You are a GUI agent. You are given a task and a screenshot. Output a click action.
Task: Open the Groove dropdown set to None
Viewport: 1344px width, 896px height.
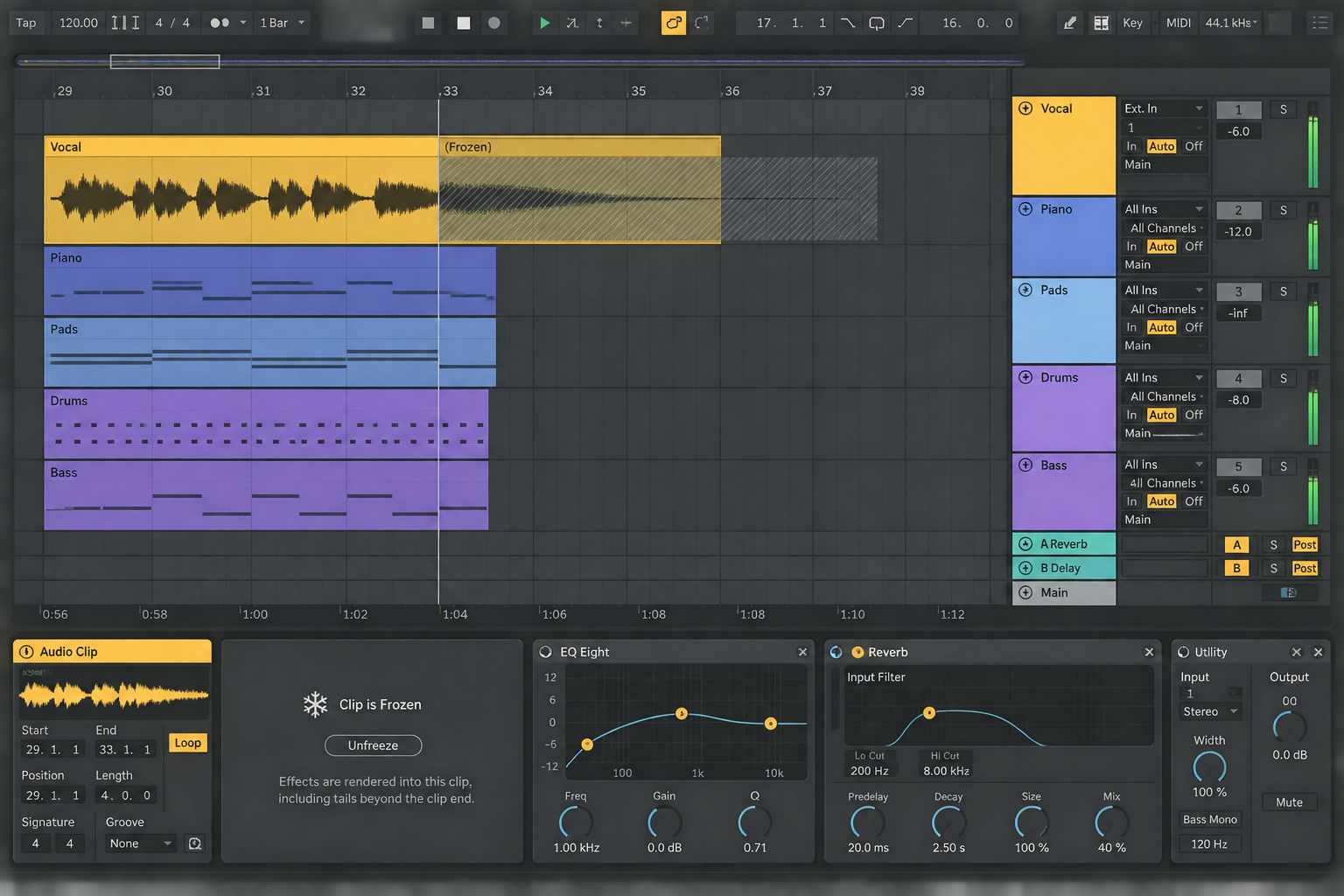coord(140,843)
